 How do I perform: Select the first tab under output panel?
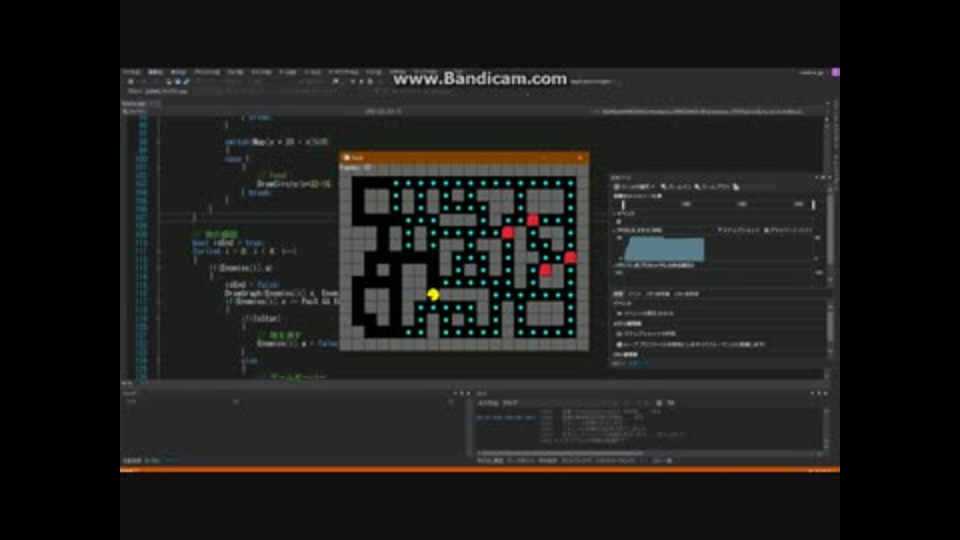(x=490, y=460)
